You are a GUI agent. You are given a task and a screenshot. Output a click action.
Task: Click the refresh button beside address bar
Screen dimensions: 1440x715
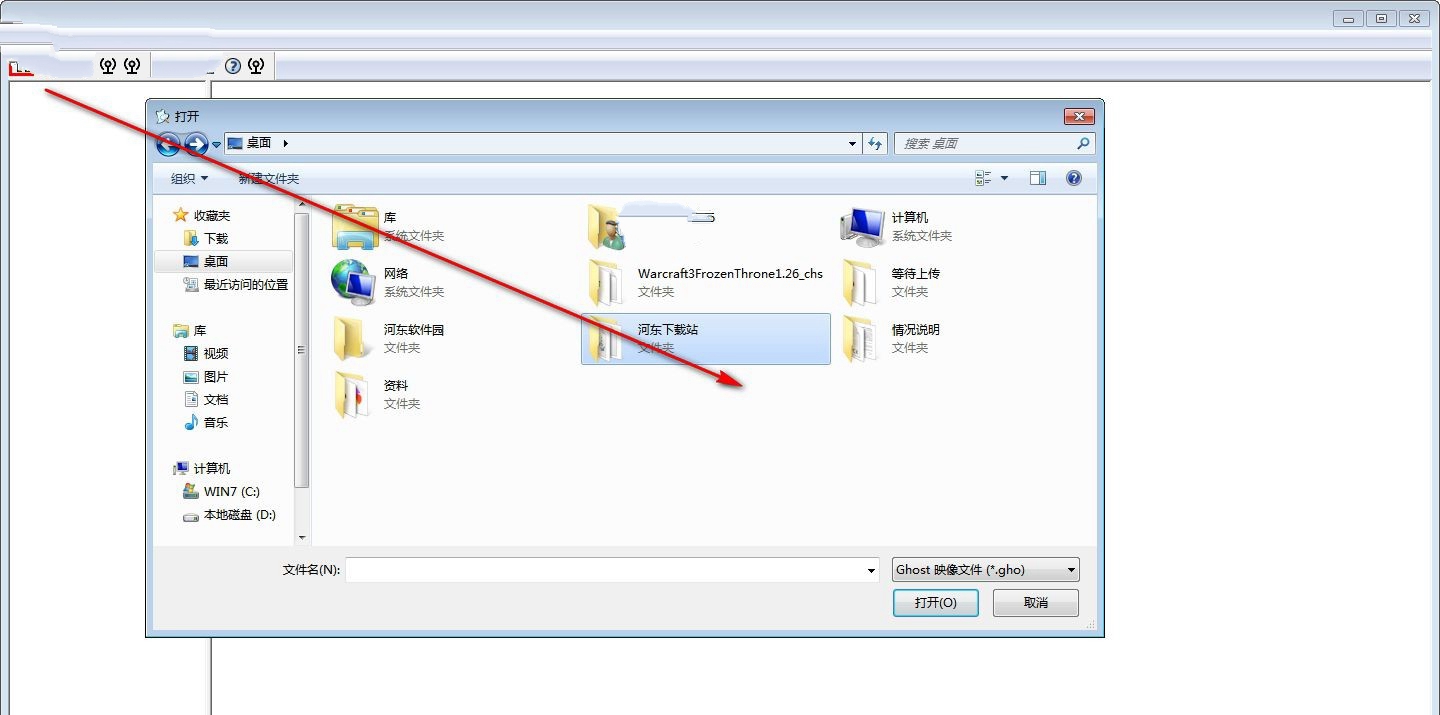(875, 143)
